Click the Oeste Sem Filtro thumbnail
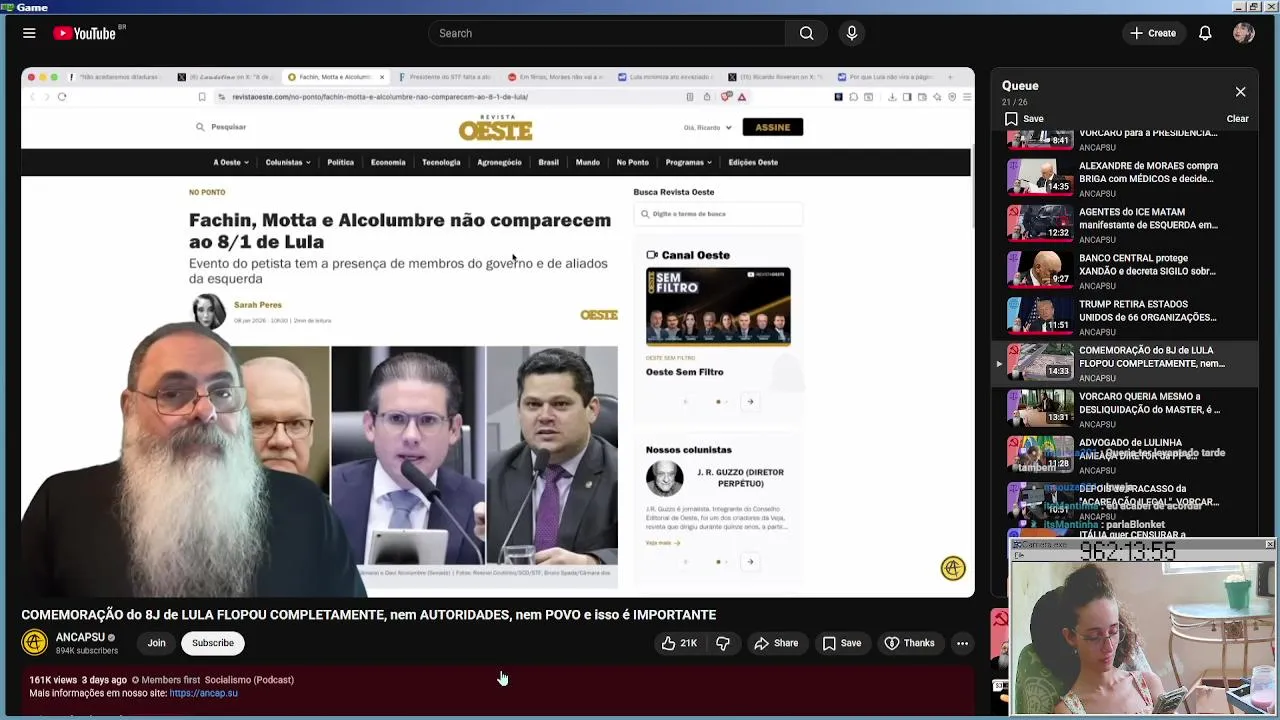The height and width of the screenshot is (720, 1280). pos(718,306)
